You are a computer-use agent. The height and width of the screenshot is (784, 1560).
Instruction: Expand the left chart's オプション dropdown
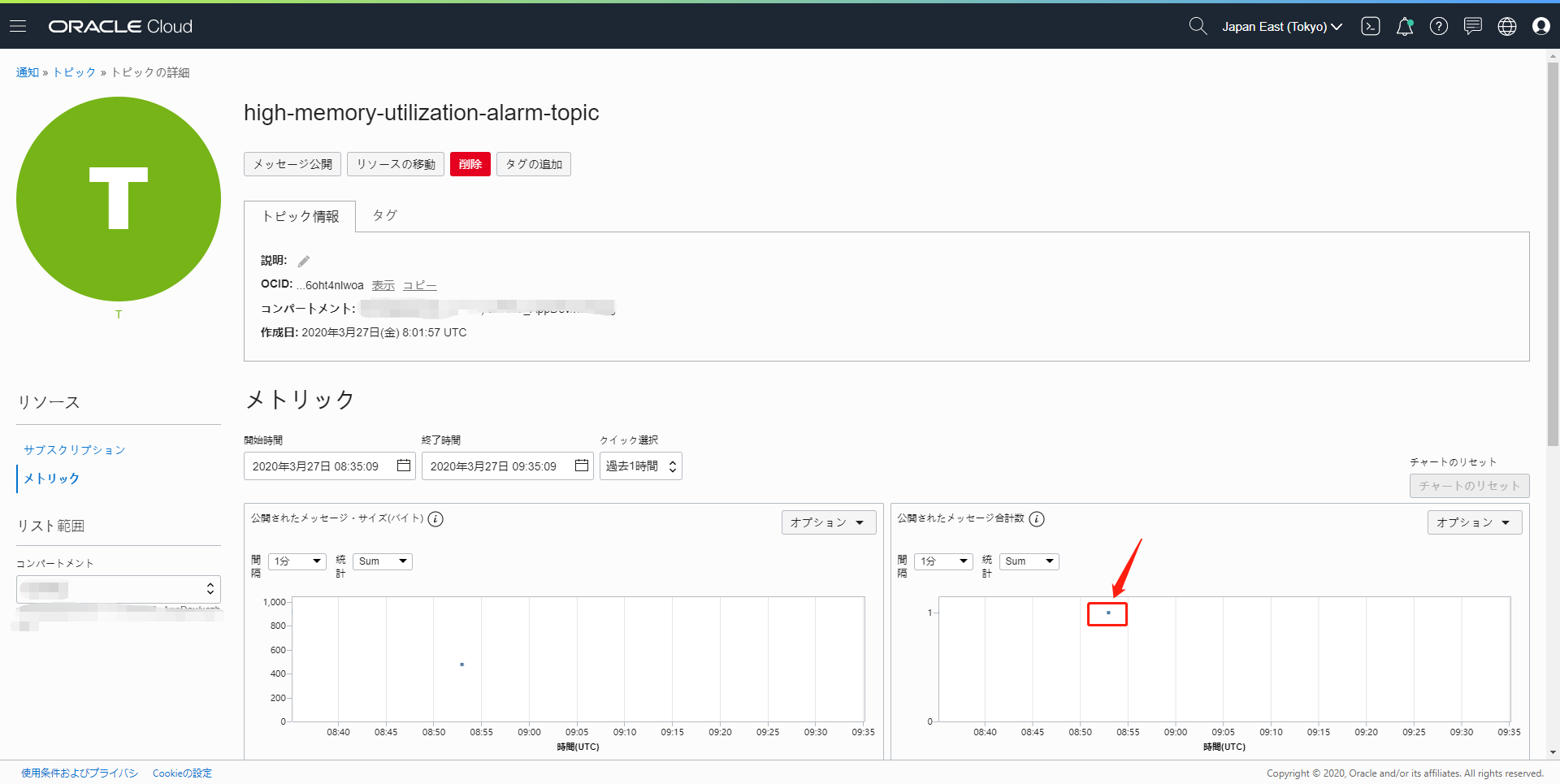tap(828, 522)
